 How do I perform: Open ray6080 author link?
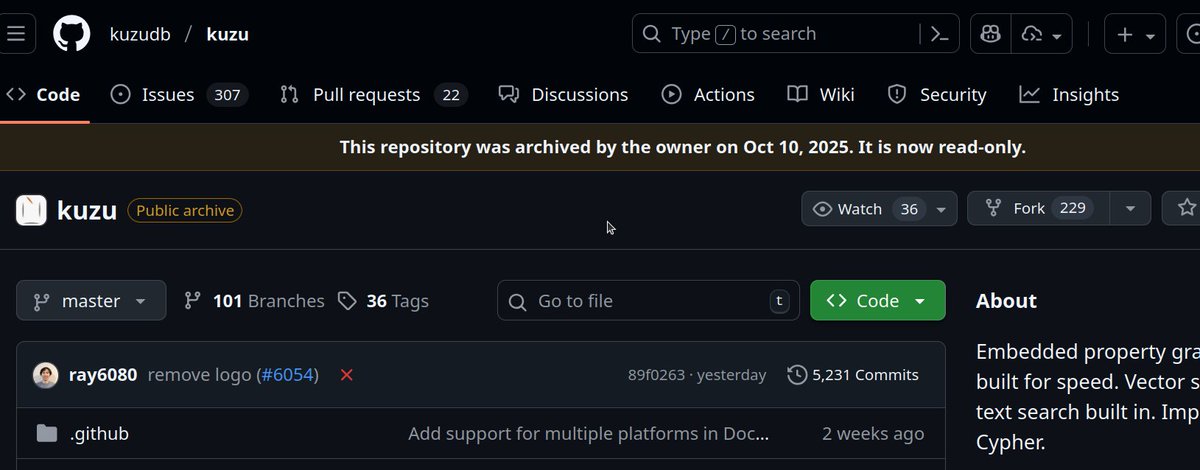[103, 375]
